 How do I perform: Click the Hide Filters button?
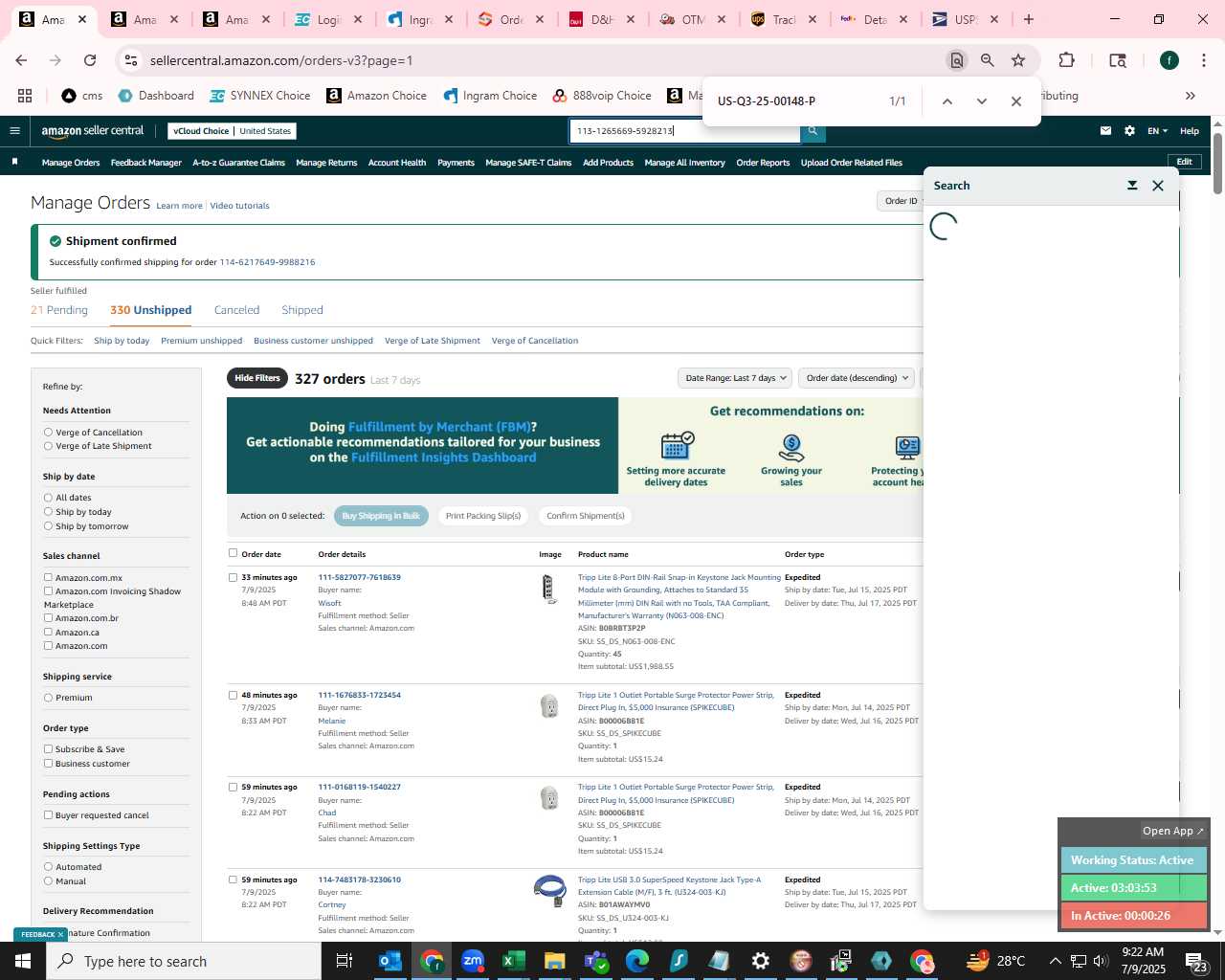[x=257, y=378]
